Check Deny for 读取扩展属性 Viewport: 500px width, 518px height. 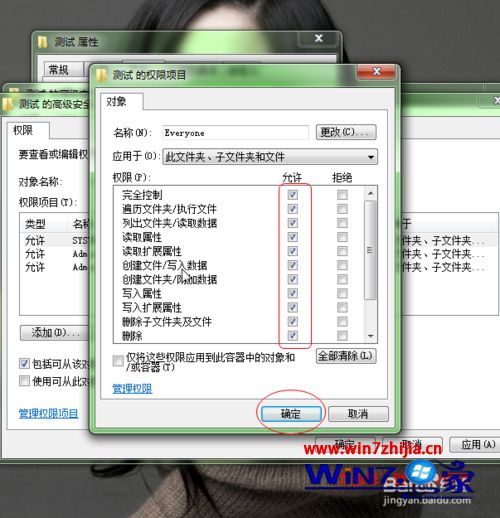(x=342, y=251)
